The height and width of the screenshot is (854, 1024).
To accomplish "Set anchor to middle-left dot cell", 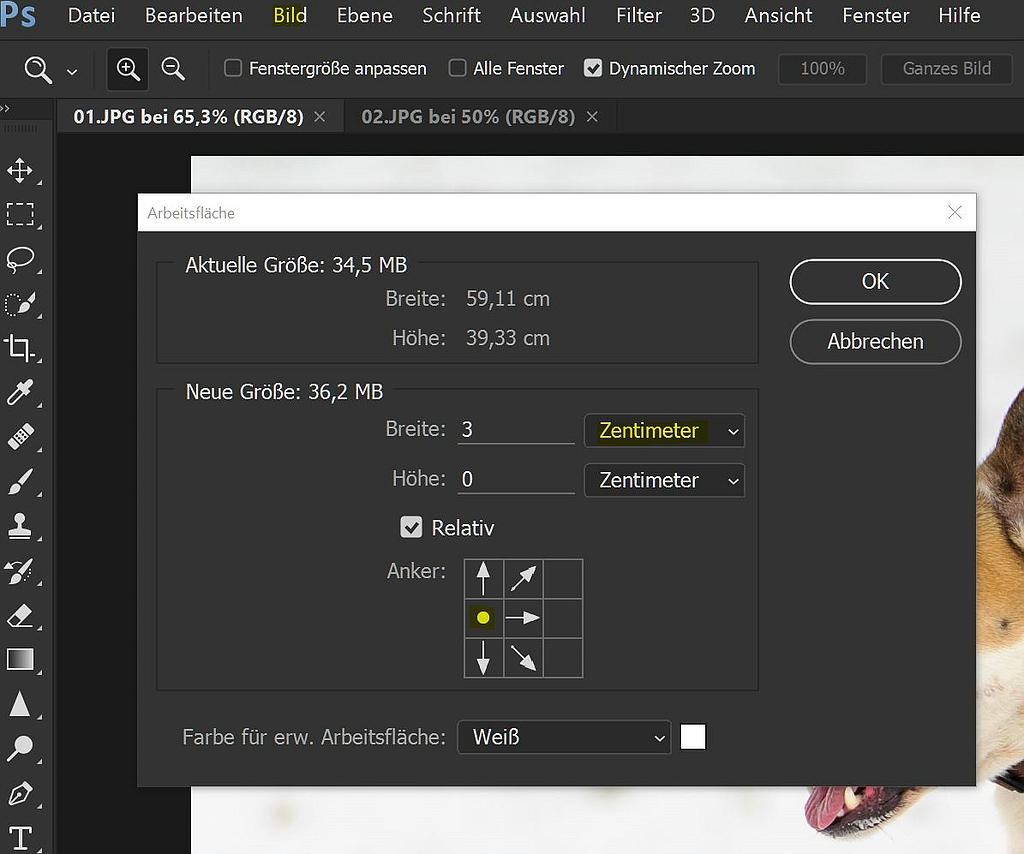I will point(483,618).
